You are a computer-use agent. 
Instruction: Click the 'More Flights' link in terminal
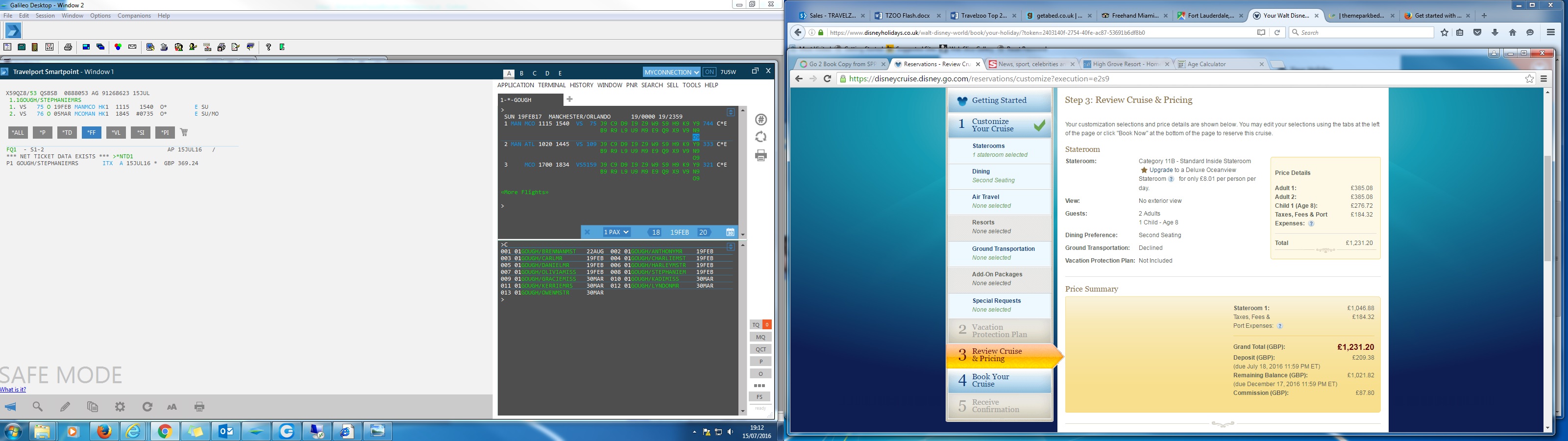click(x=525, y=193)
